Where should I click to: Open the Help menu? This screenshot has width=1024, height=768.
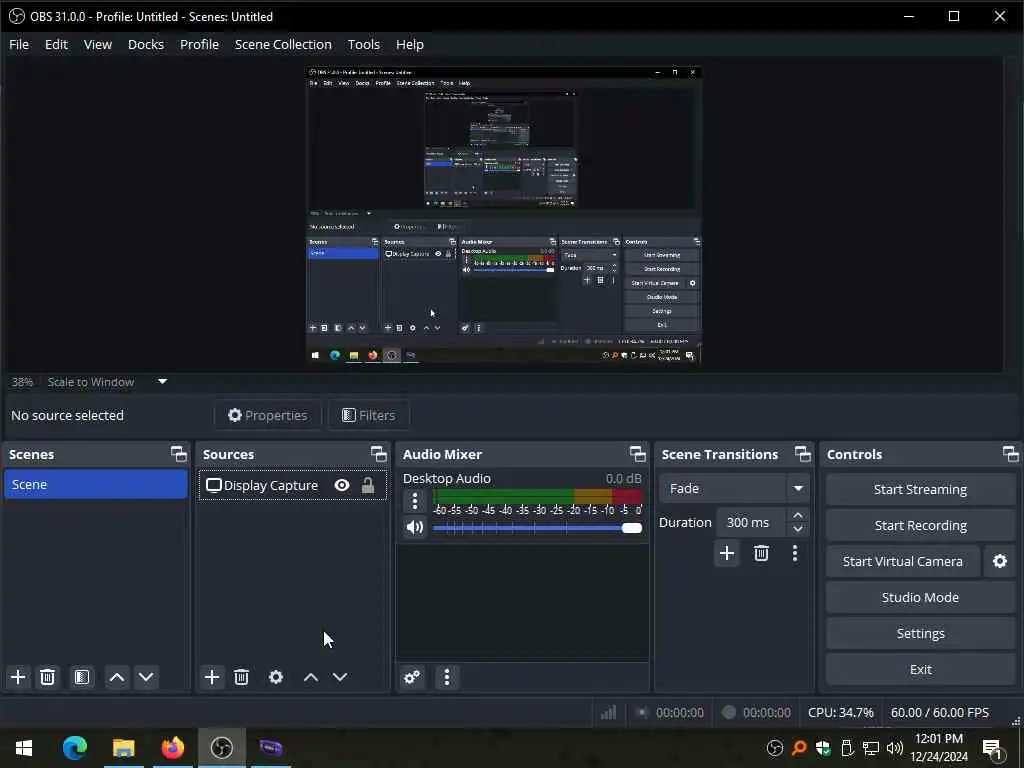coord(409,44)
